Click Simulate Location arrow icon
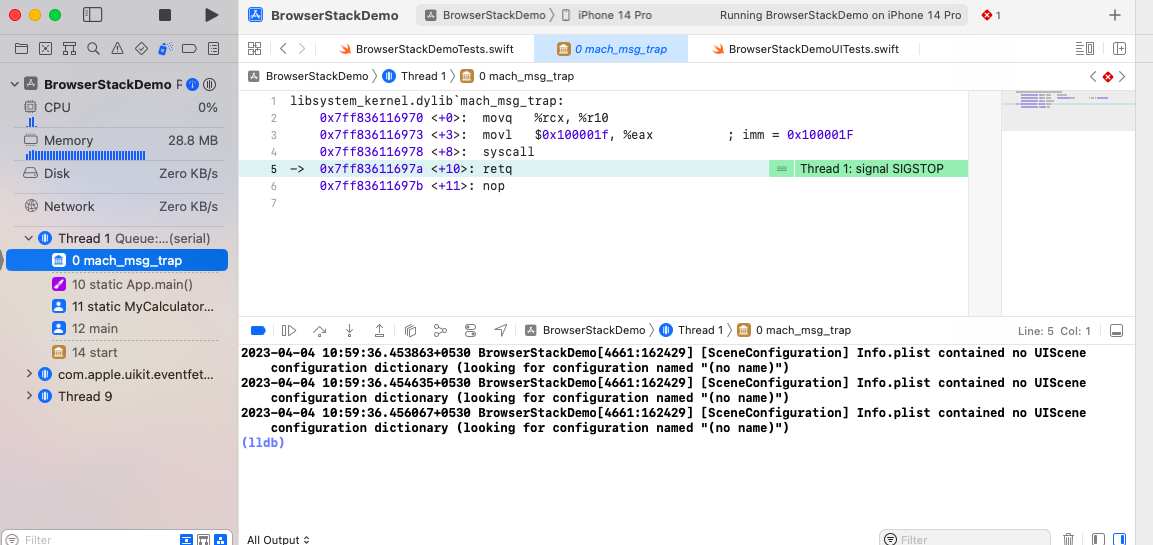 pos(501,330)
